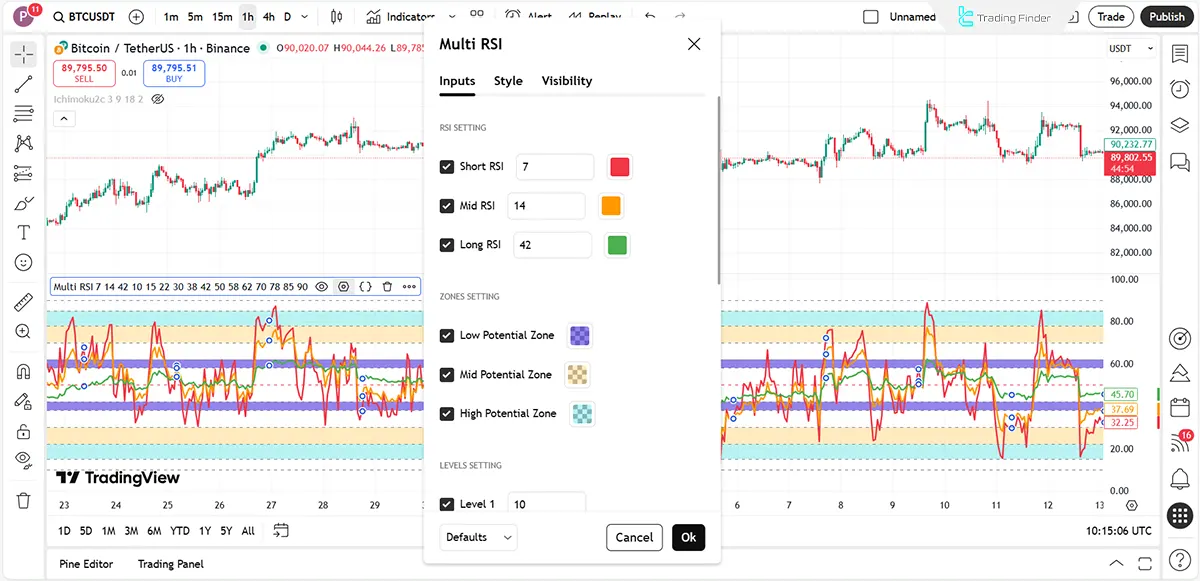
Task: Toggle drawings visibility with the eye icon
Action: (22, 460)
